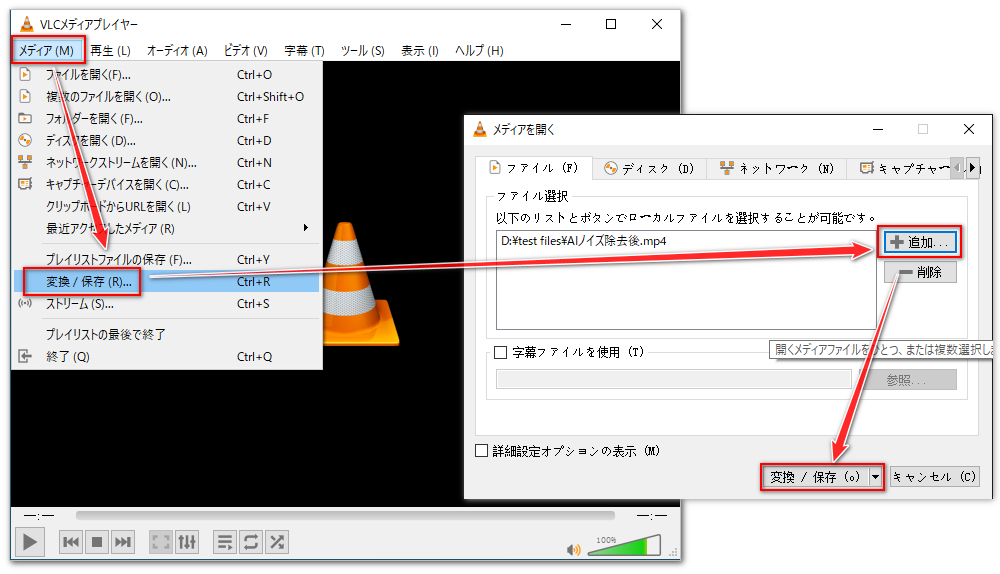Image resolution: width=1000 pixels, height=574 pixels.
Task: Switch to the ディスク (D) tab
Action: click(649, 168)
